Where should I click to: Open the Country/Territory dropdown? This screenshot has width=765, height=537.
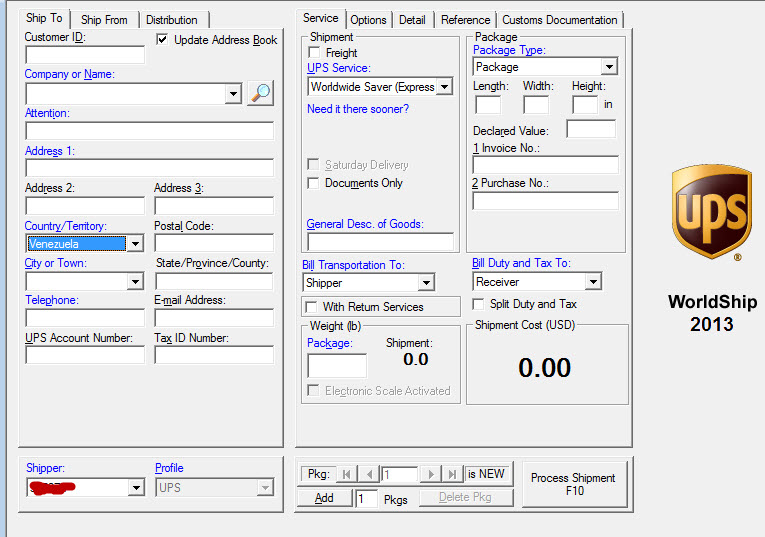point(134,244)
